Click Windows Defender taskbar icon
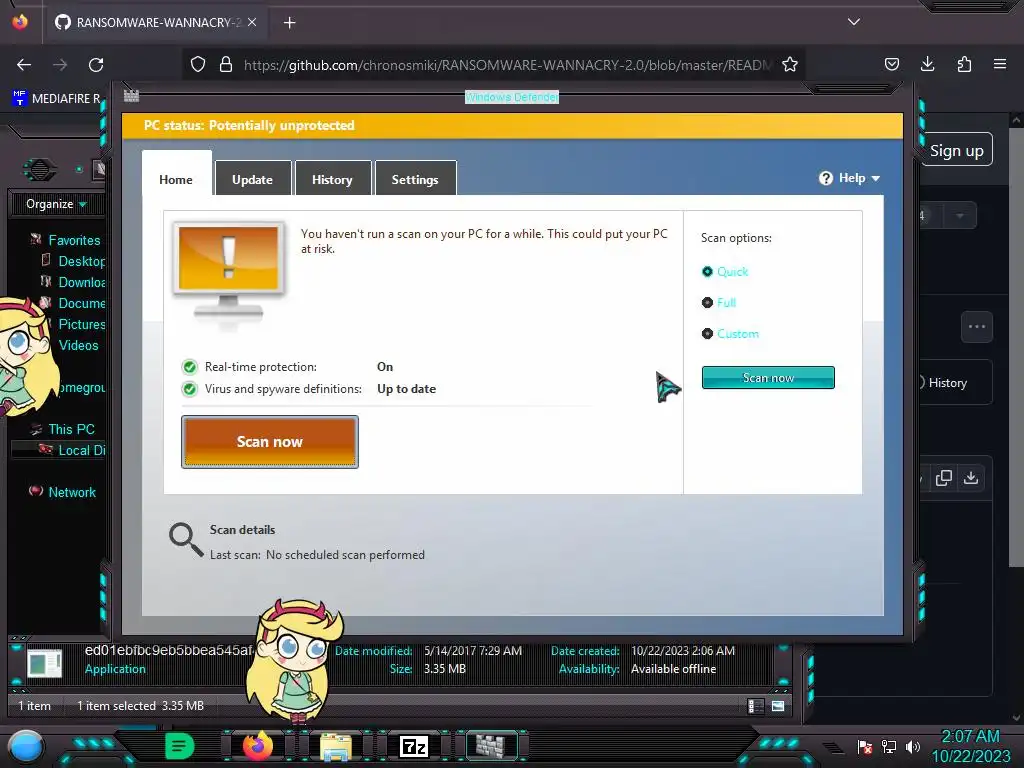Viewport: 1024px width, 768px height. pos(491,746)
